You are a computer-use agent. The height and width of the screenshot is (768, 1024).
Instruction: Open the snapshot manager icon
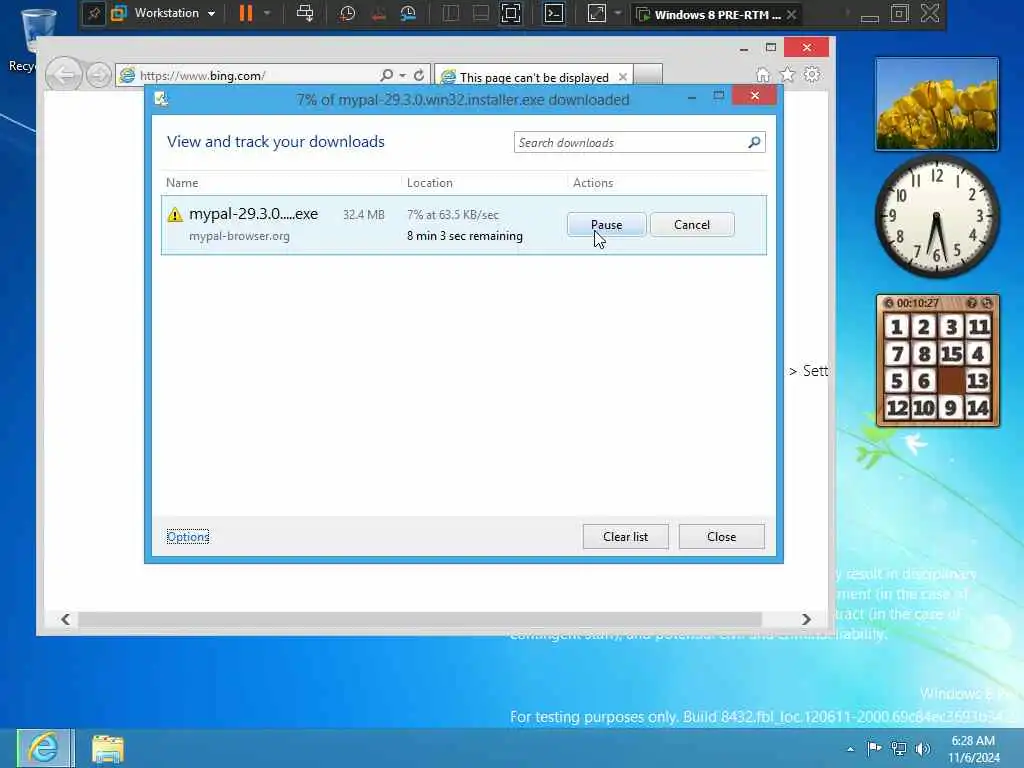pos(408,13)
